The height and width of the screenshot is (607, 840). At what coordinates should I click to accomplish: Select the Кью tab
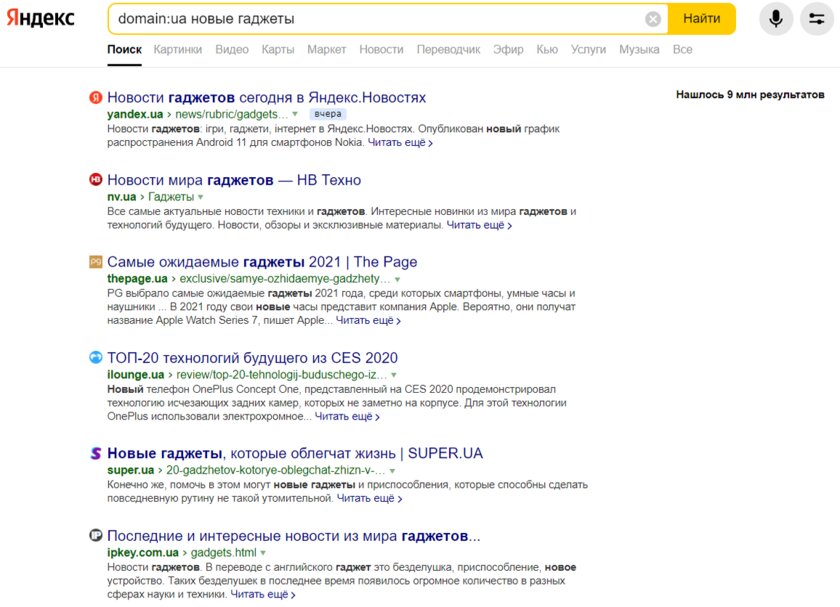[547, 49]
